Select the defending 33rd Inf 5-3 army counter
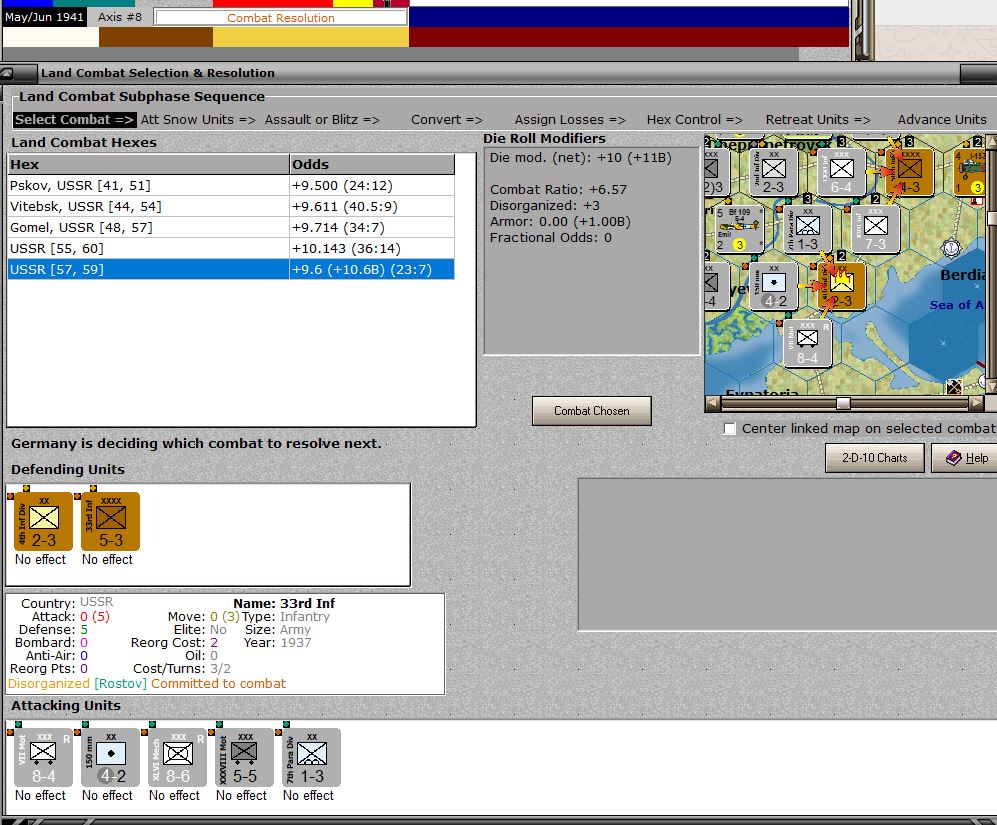997x825 pixels. click(x=111, y=521)
